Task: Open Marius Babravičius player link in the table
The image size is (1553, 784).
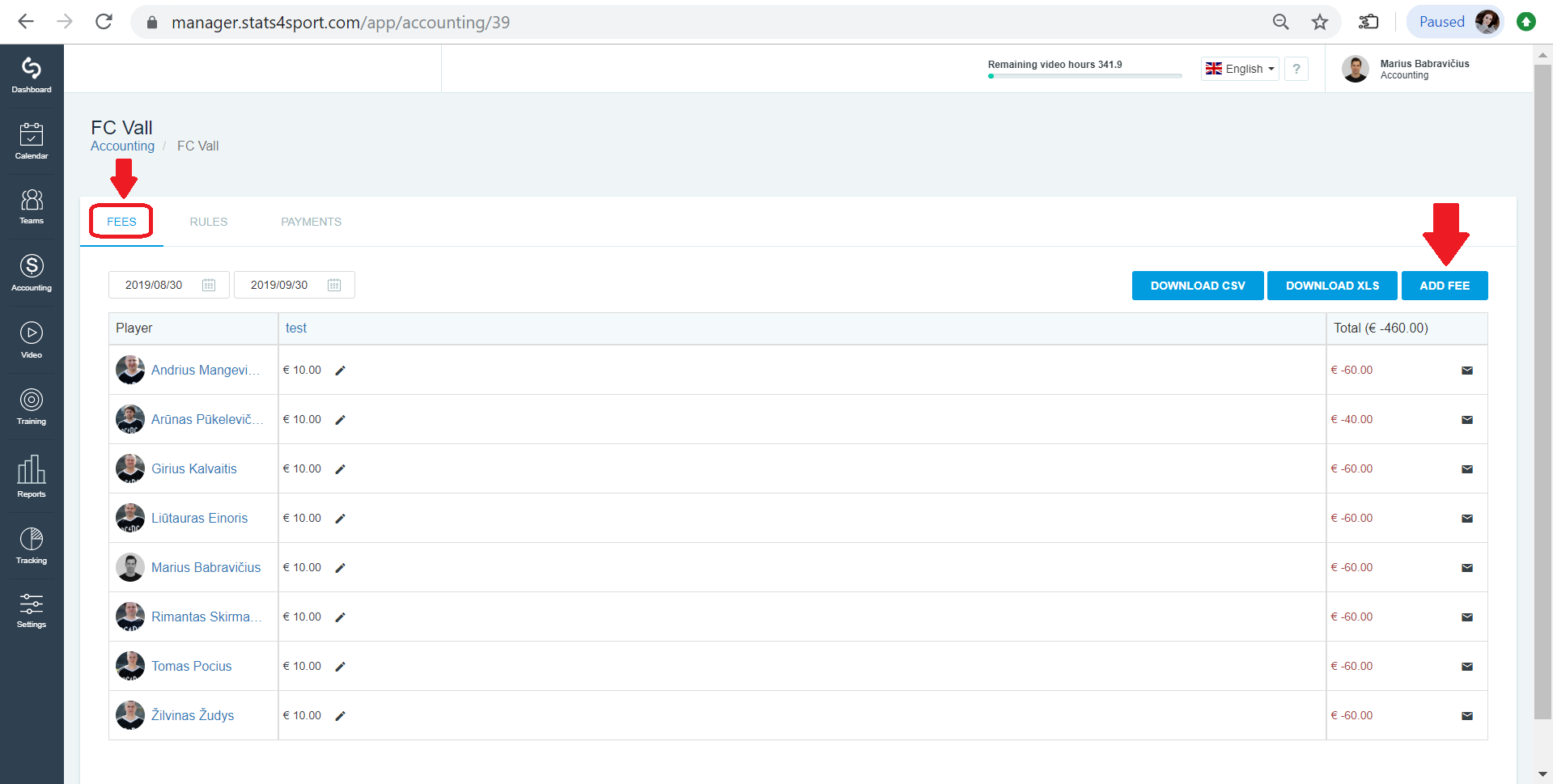Action: [x=206, y=568]
